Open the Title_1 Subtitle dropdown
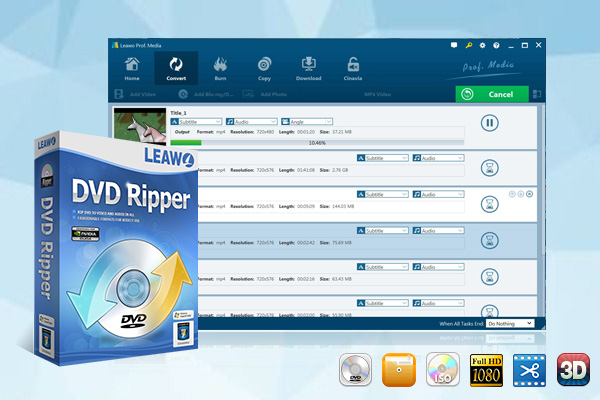 [196, 122]
